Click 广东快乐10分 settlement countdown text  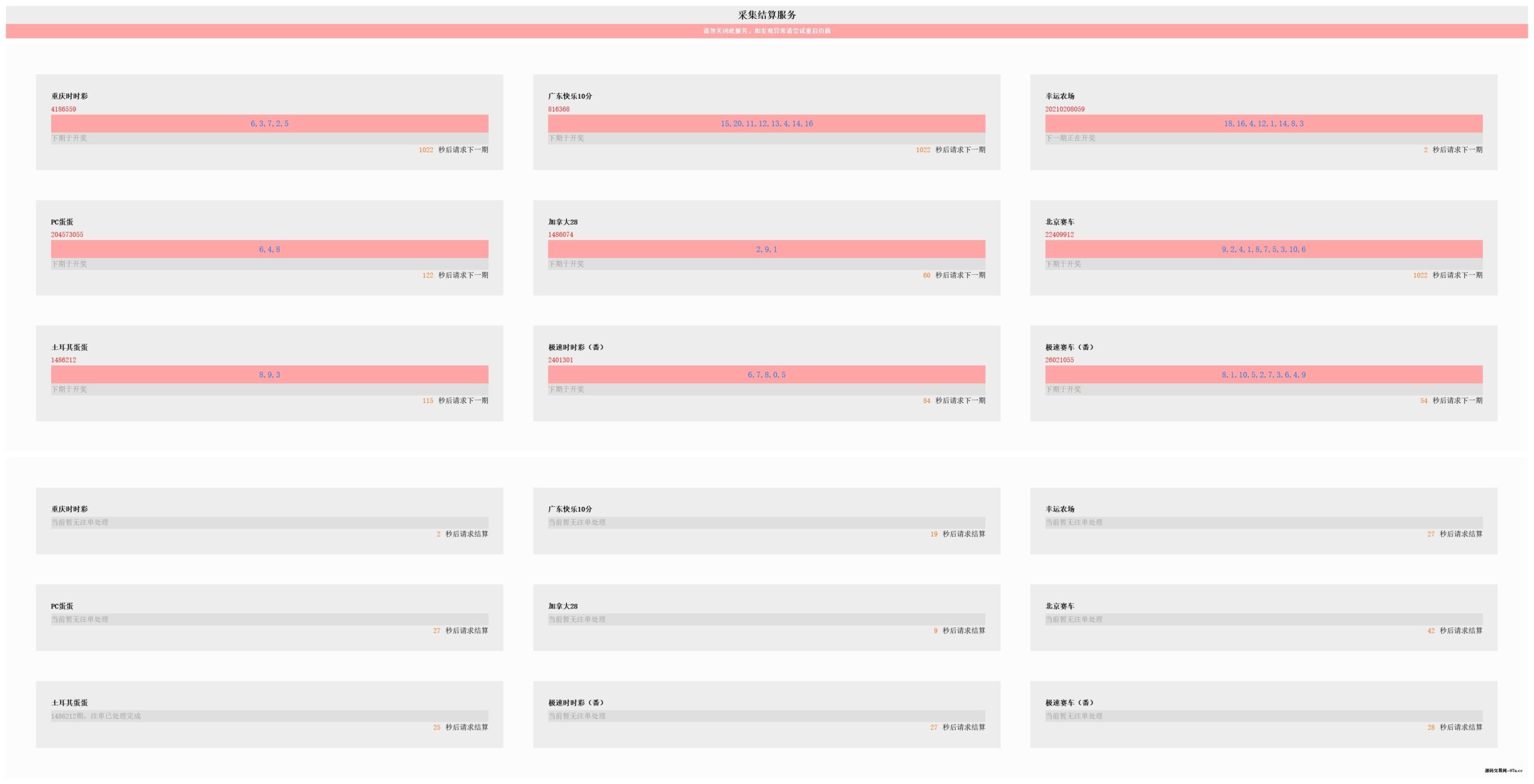(963, 534)
